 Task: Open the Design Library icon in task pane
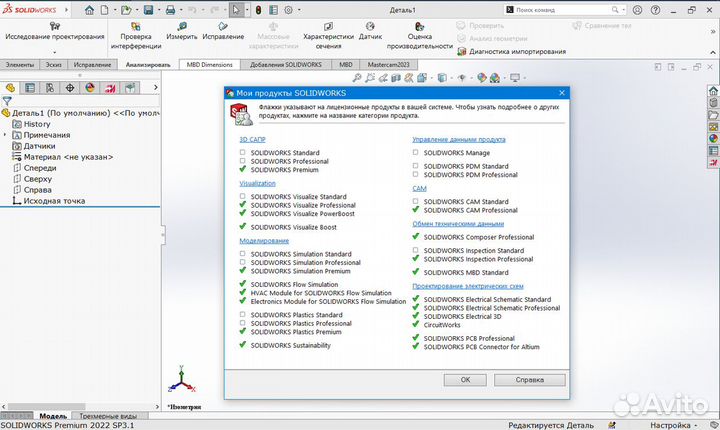(713, 102)
